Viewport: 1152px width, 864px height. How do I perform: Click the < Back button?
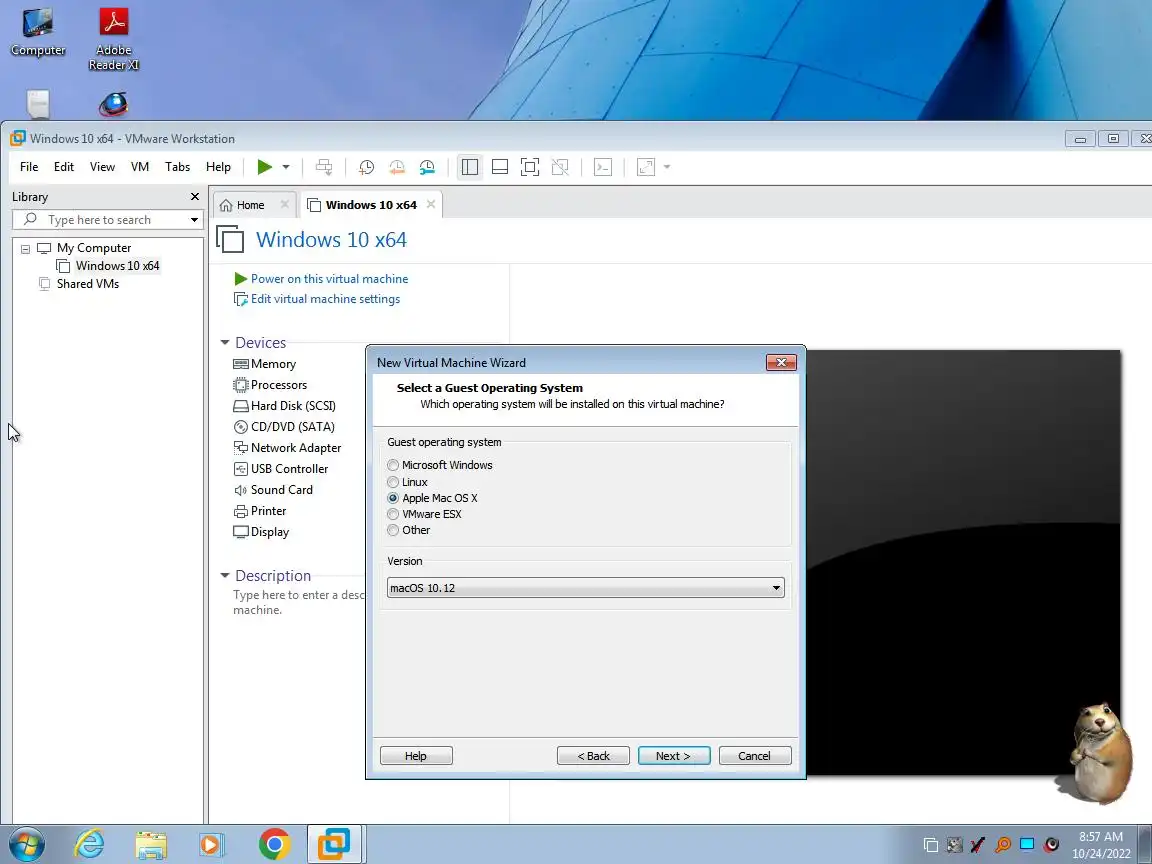pyautogui.click(x=593, y=756)
